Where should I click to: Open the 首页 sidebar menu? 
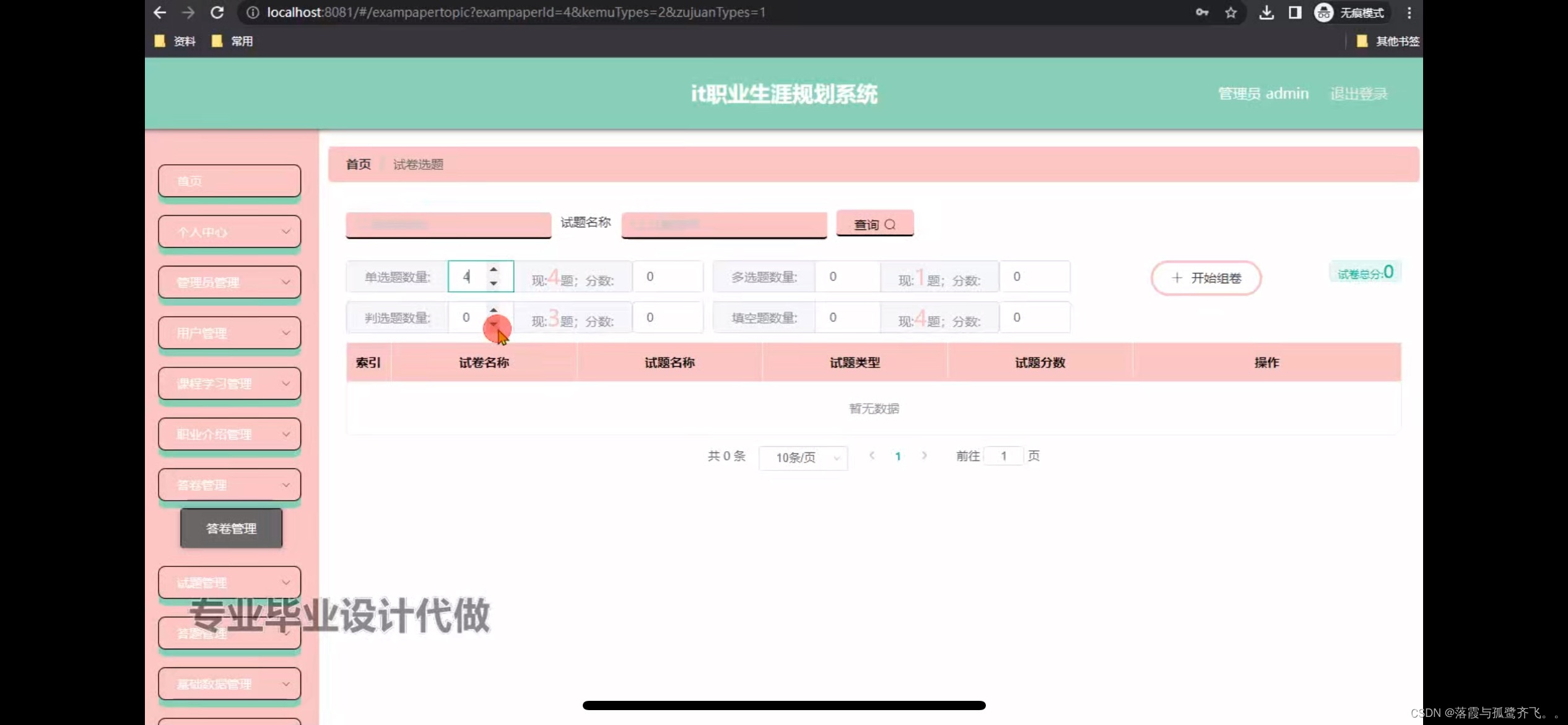click(229, 181)
